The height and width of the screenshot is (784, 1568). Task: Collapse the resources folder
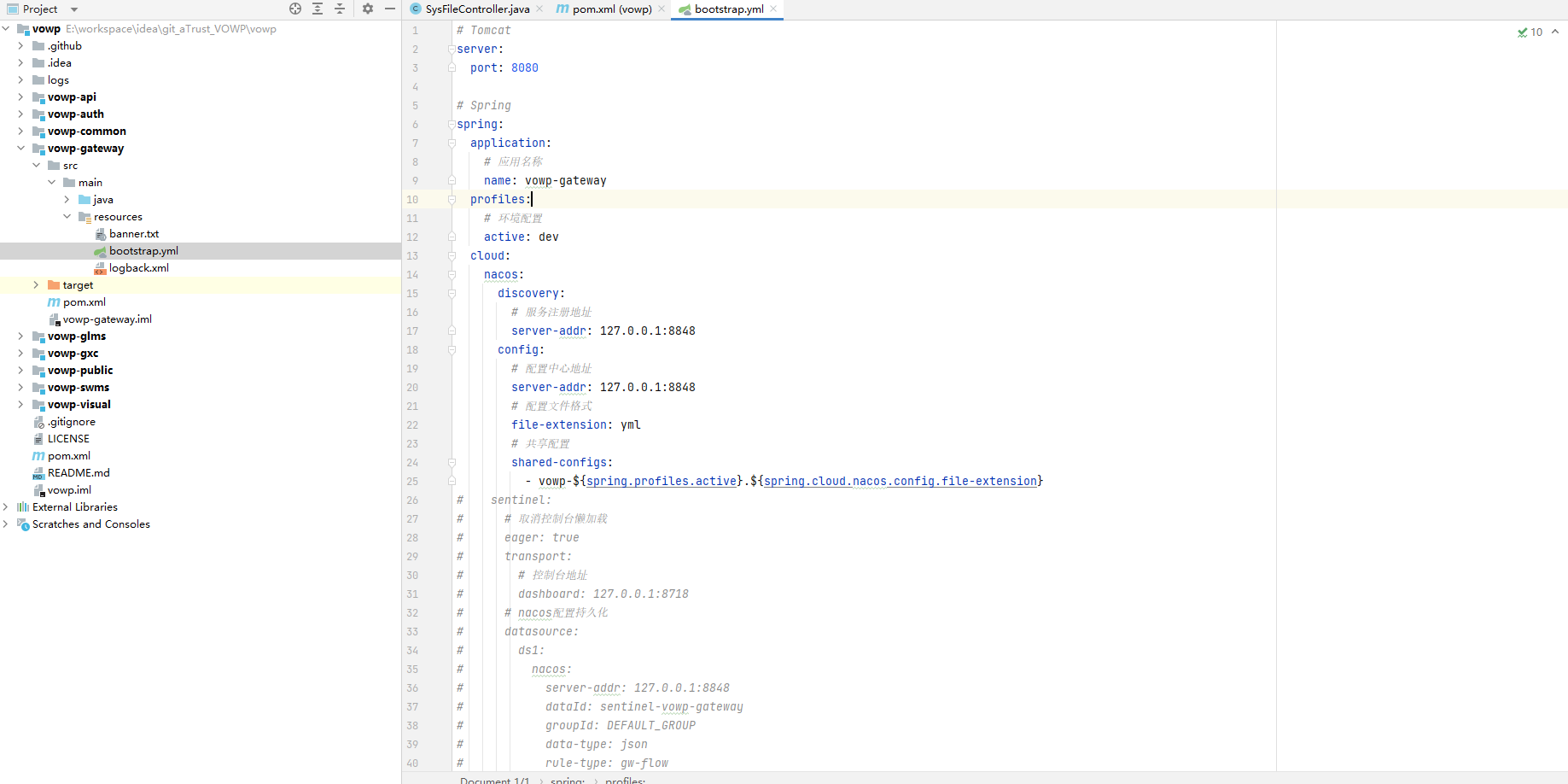[x=67, y=216]
